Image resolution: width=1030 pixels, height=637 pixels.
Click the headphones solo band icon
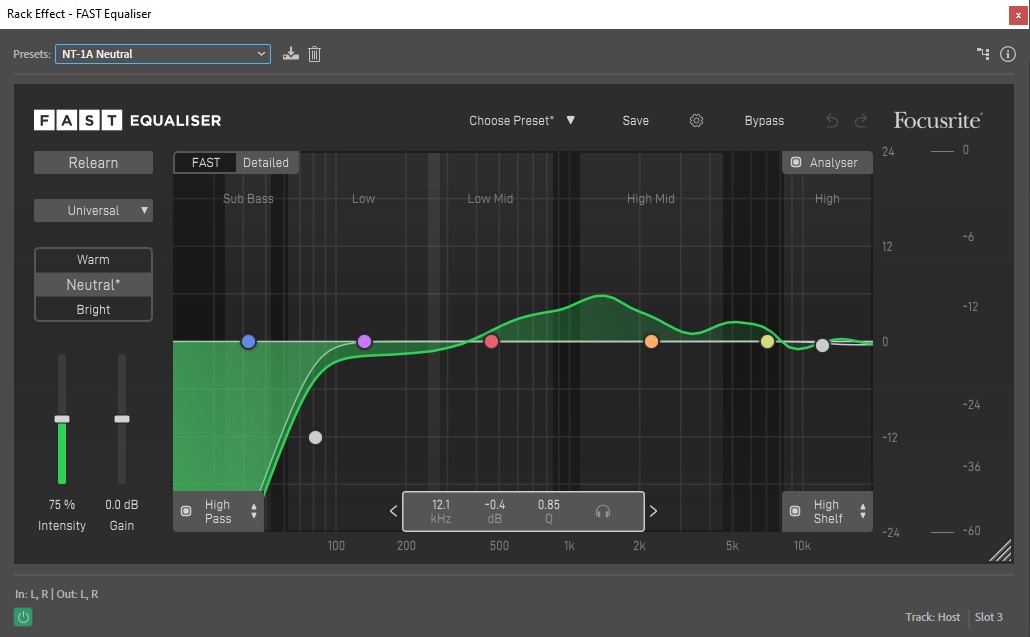click(602, 511)
